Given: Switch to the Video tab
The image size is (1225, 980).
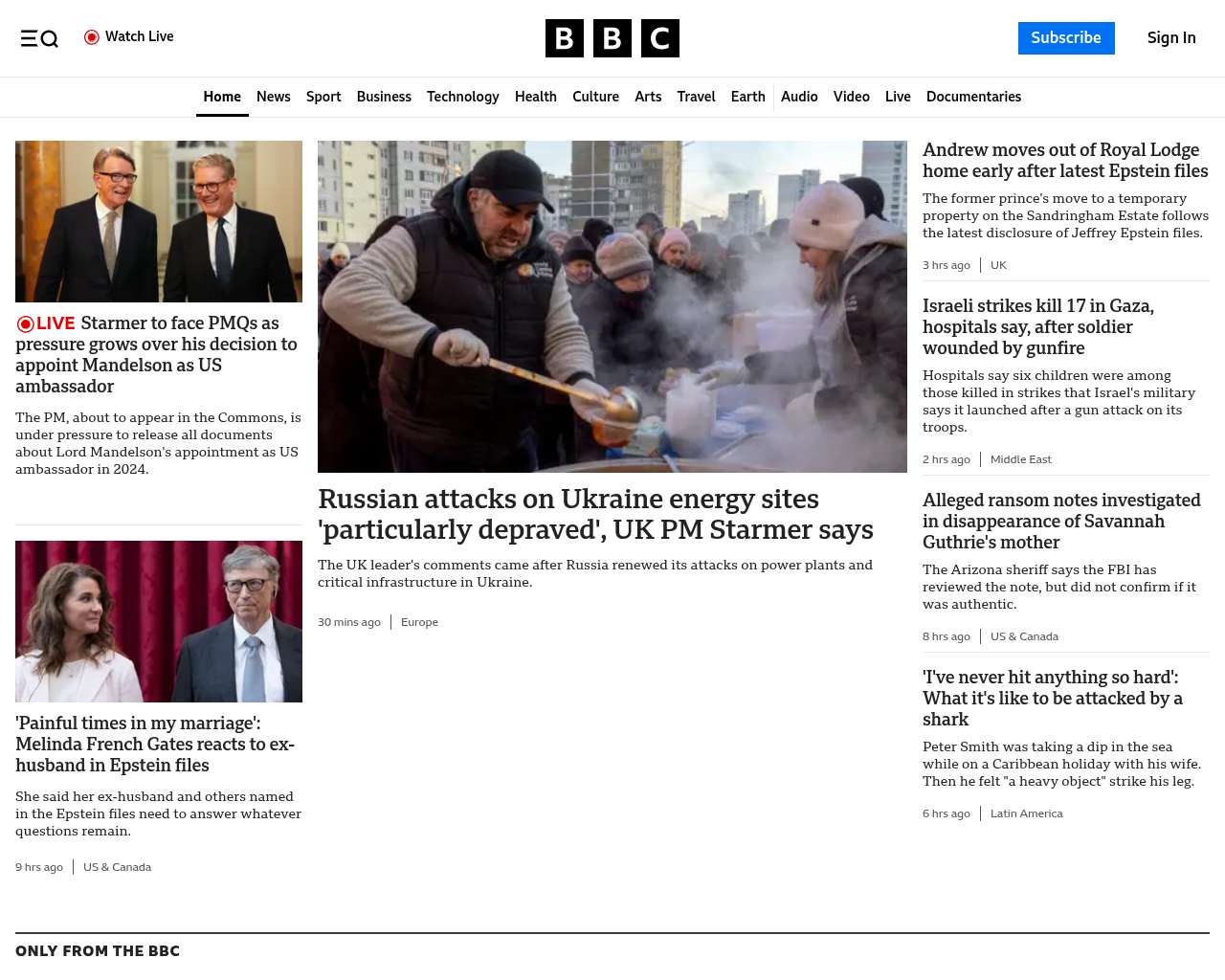Looking at the screenshot, I should click(852, 97).
